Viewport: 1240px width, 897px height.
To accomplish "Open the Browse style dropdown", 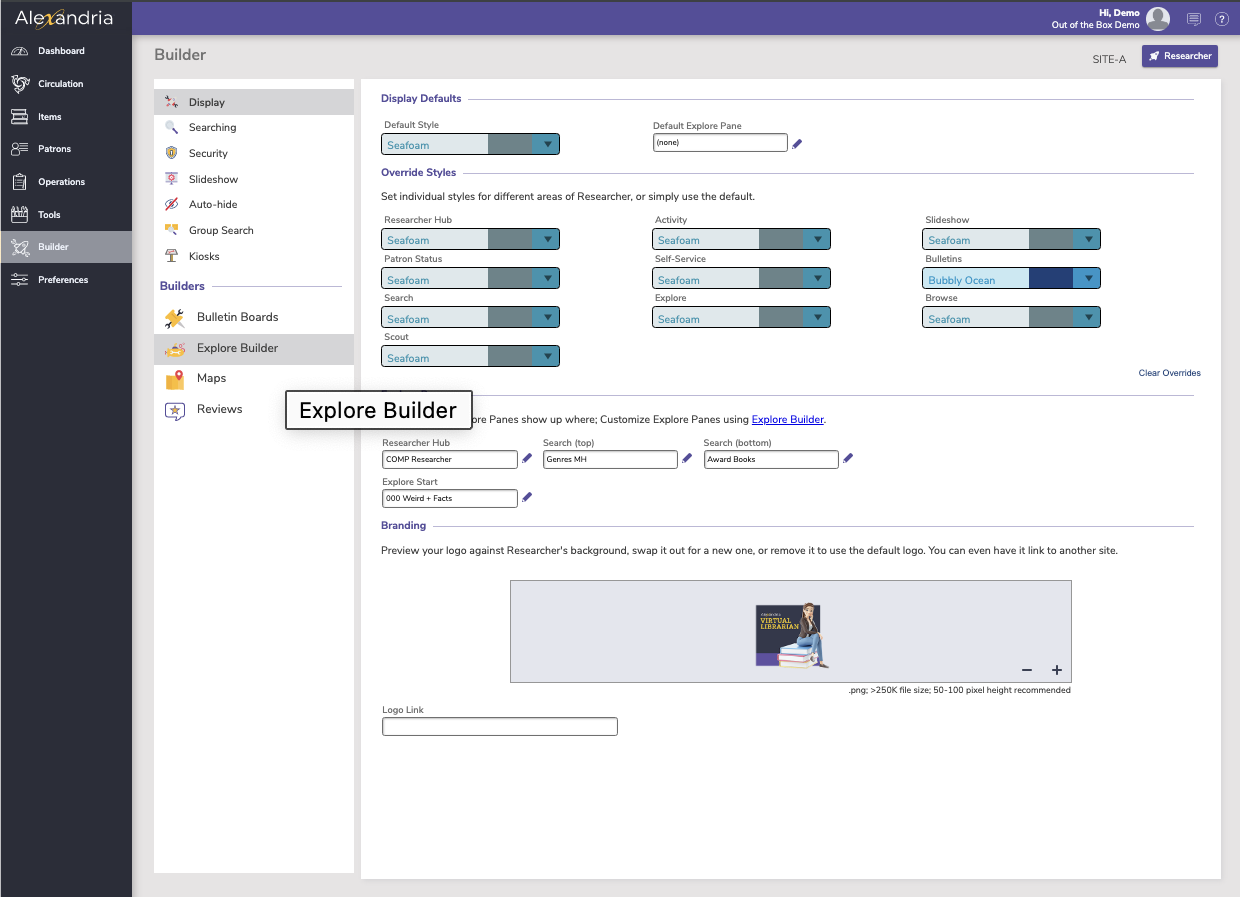I will click(1011, 318).
